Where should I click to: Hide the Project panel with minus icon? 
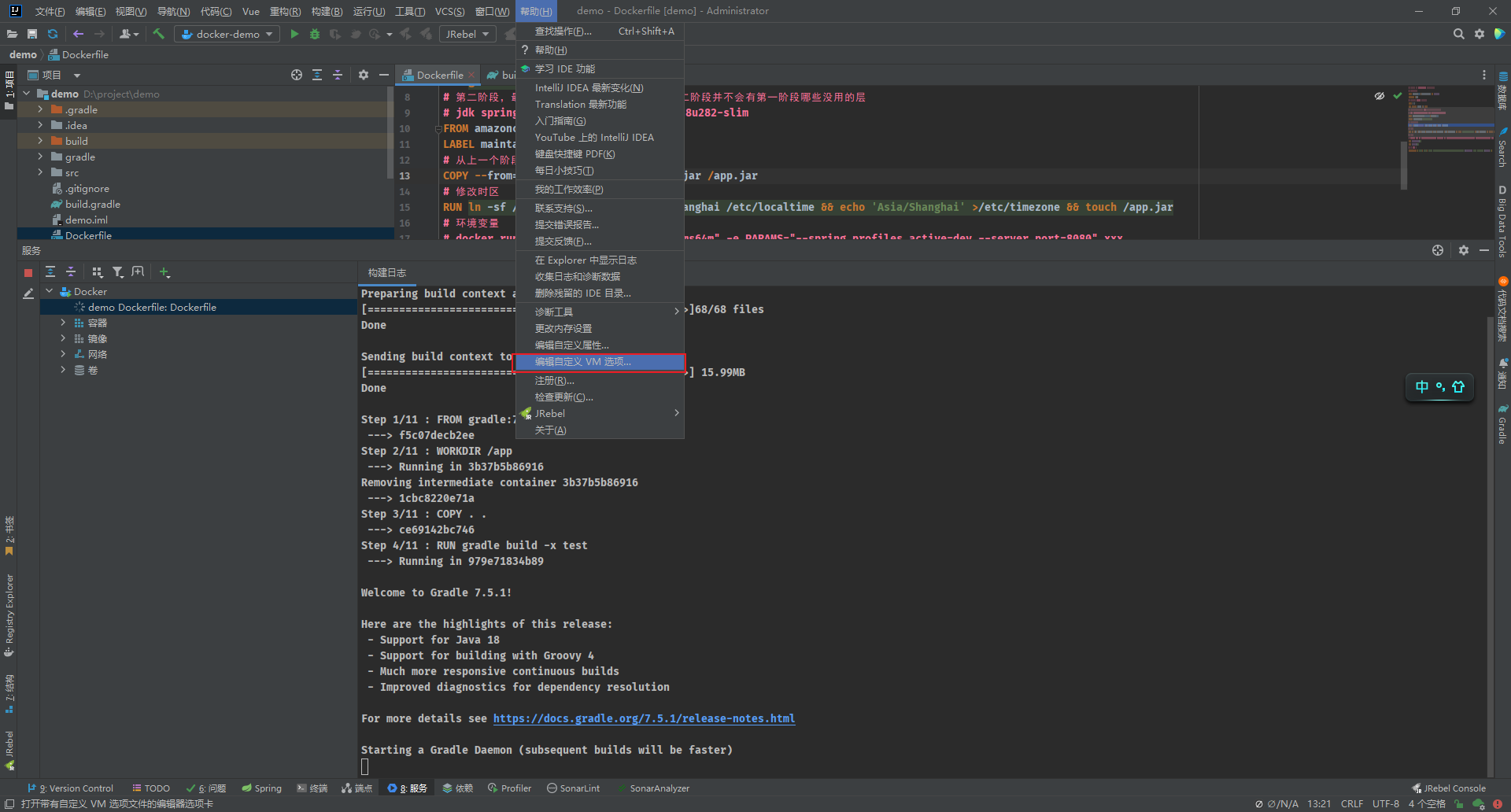point(384,75)
